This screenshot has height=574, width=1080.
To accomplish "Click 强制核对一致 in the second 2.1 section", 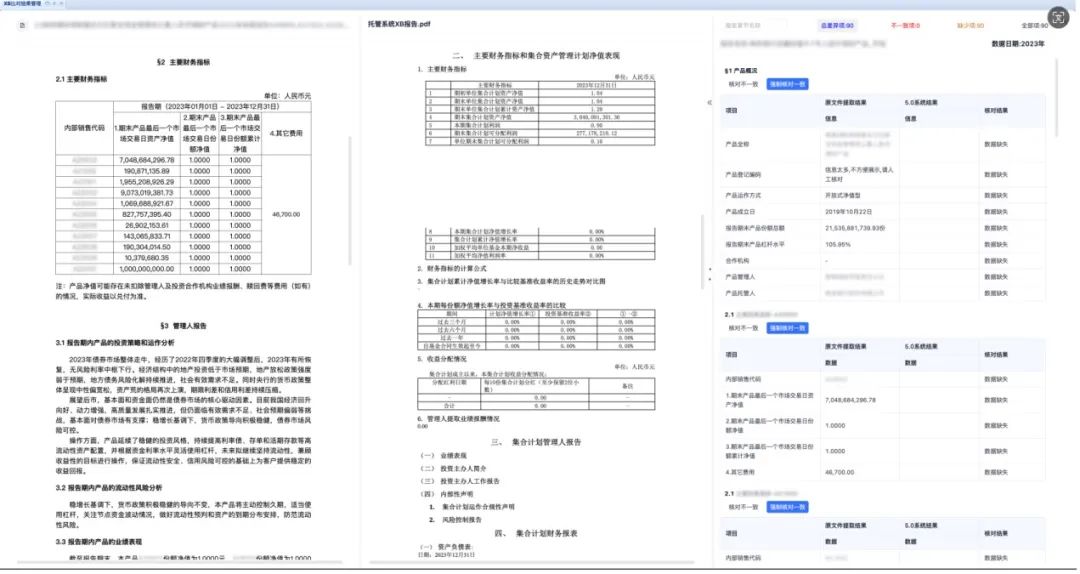I will (x=787, y=507).
